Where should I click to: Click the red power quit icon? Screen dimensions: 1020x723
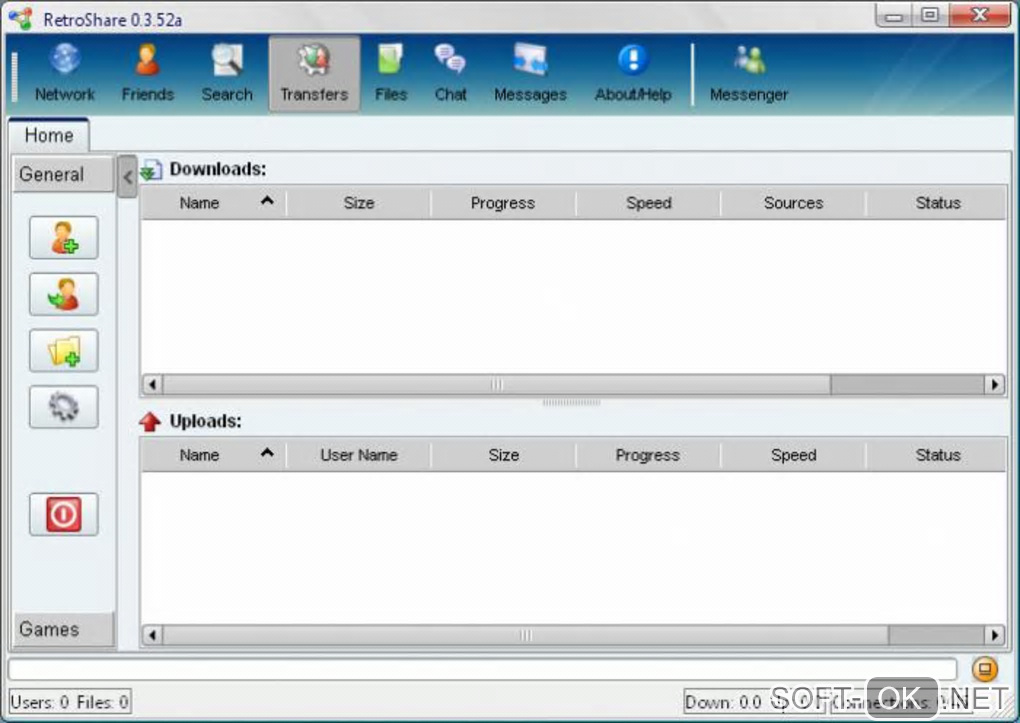tap(64, 515)
